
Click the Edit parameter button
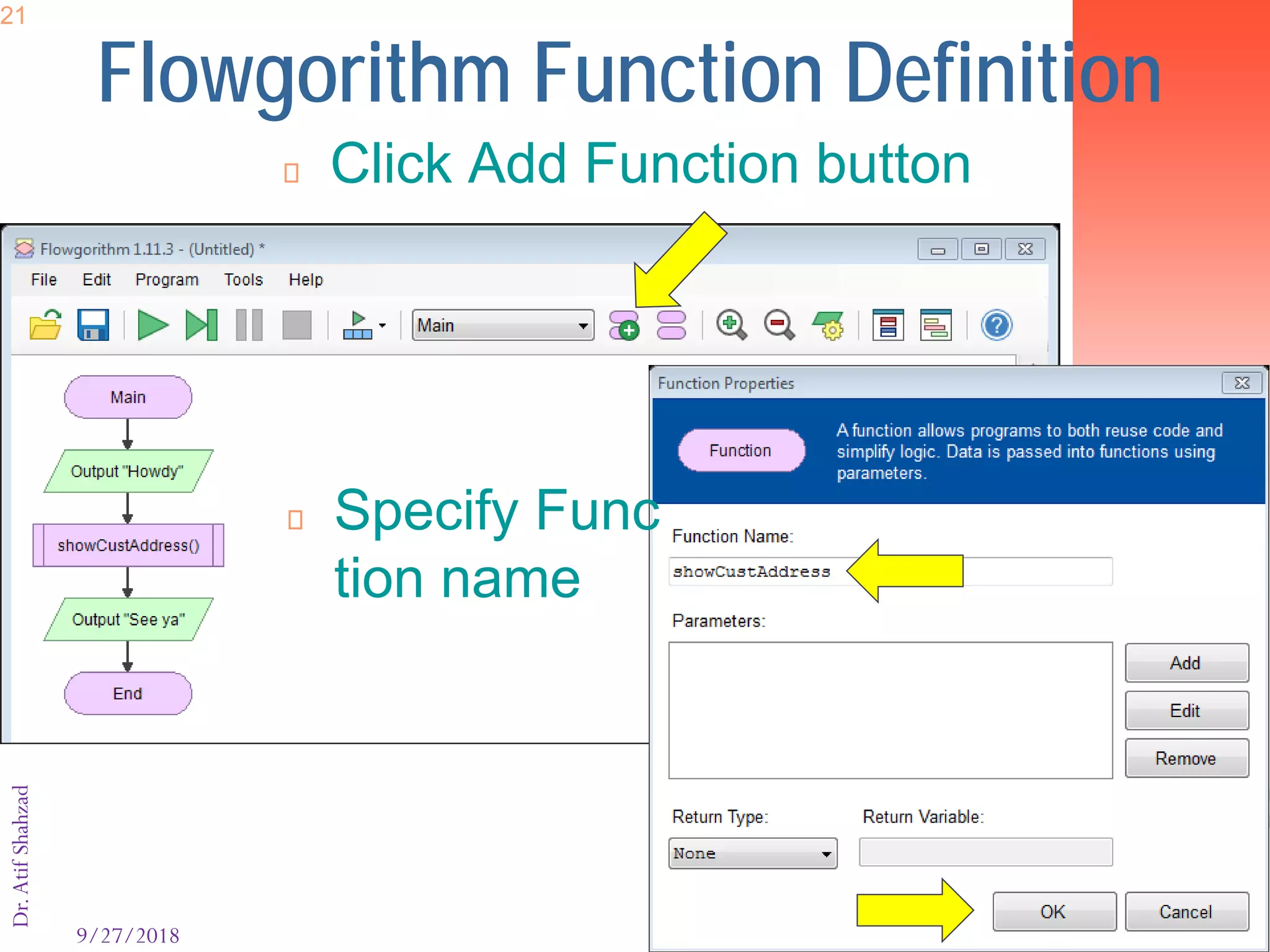coord(1186,710)
